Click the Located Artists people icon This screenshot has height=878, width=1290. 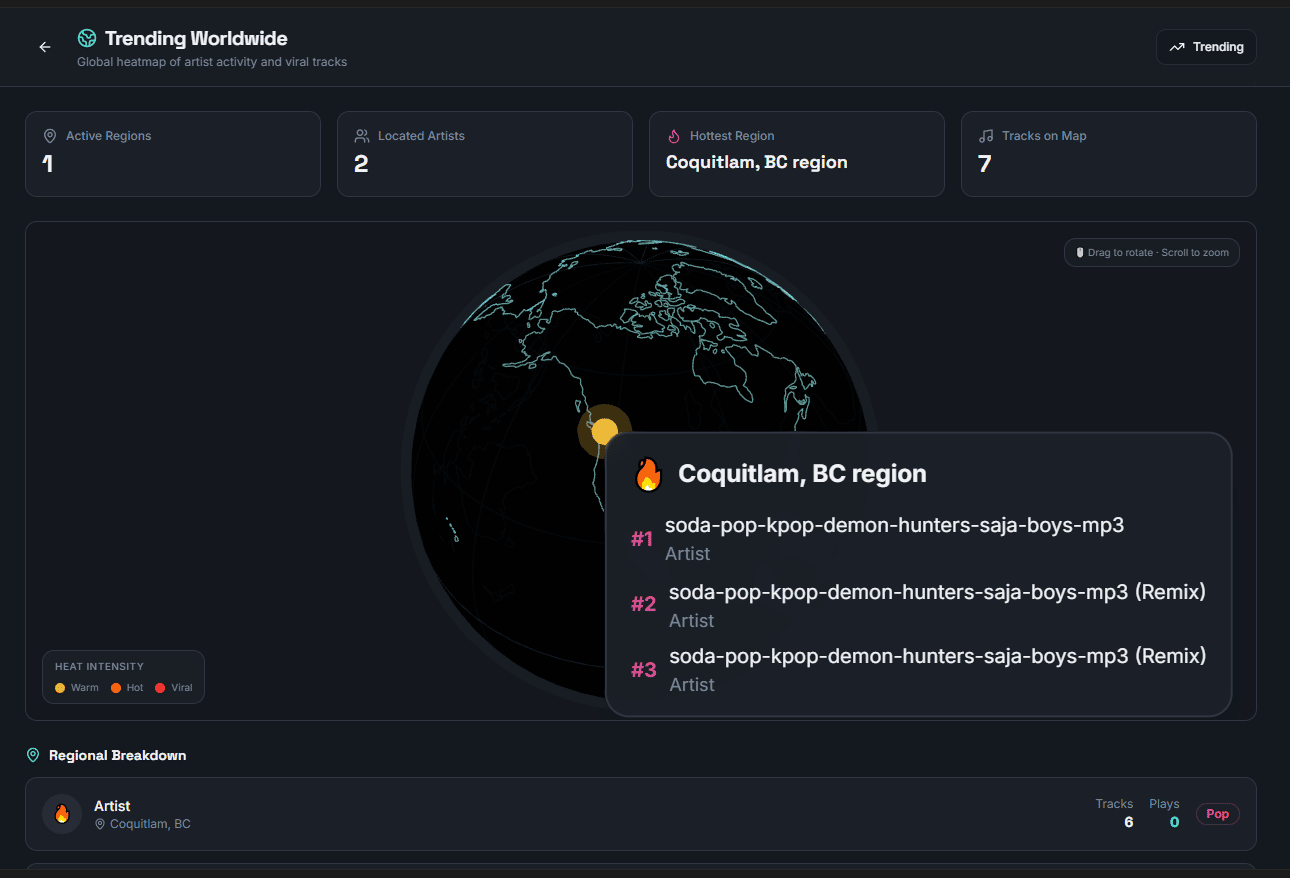coord(362,136)
